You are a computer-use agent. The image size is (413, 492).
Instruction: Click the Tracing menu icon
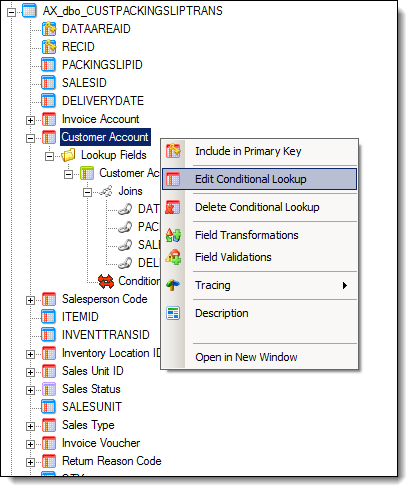173,285
